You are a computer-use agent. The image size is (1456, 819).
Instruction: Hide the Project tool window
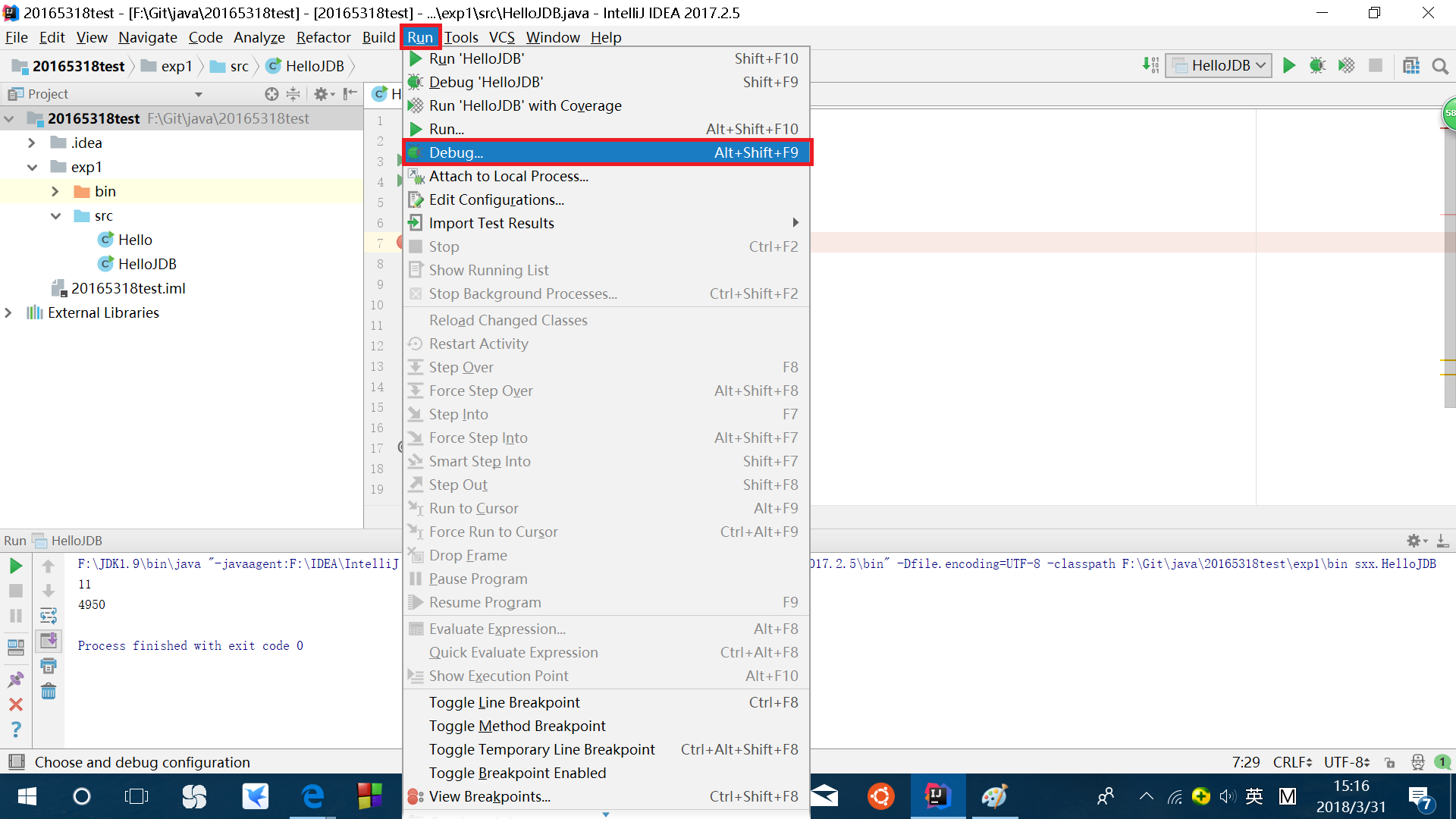(x=350, y=94)
